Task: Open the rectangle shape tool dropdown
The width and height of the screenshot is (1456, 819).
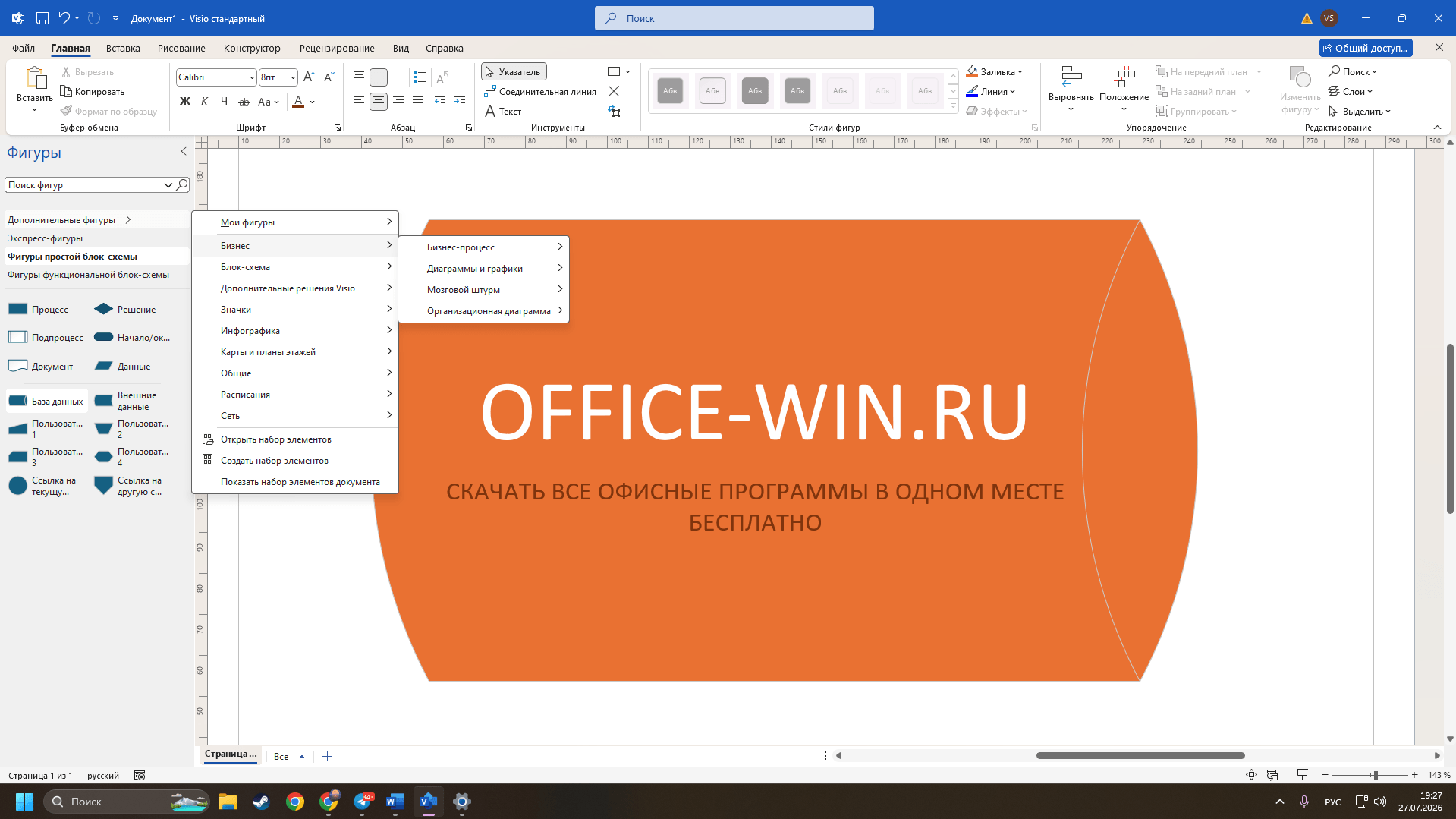Action: (x=627, y=72)
